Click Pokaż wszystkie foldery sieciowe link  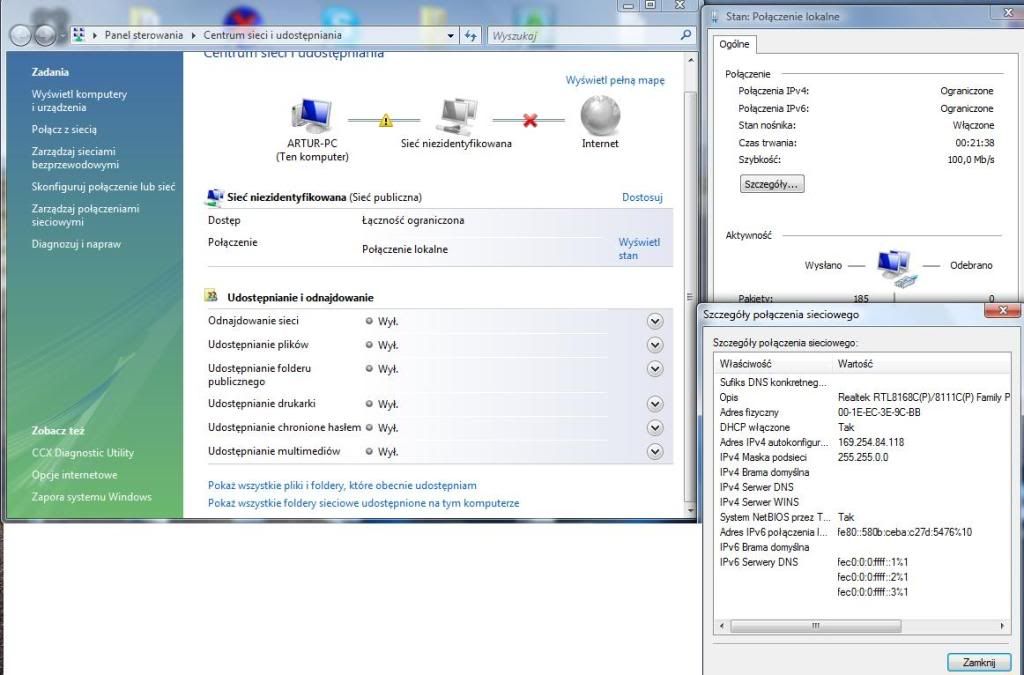pos(364,503)
